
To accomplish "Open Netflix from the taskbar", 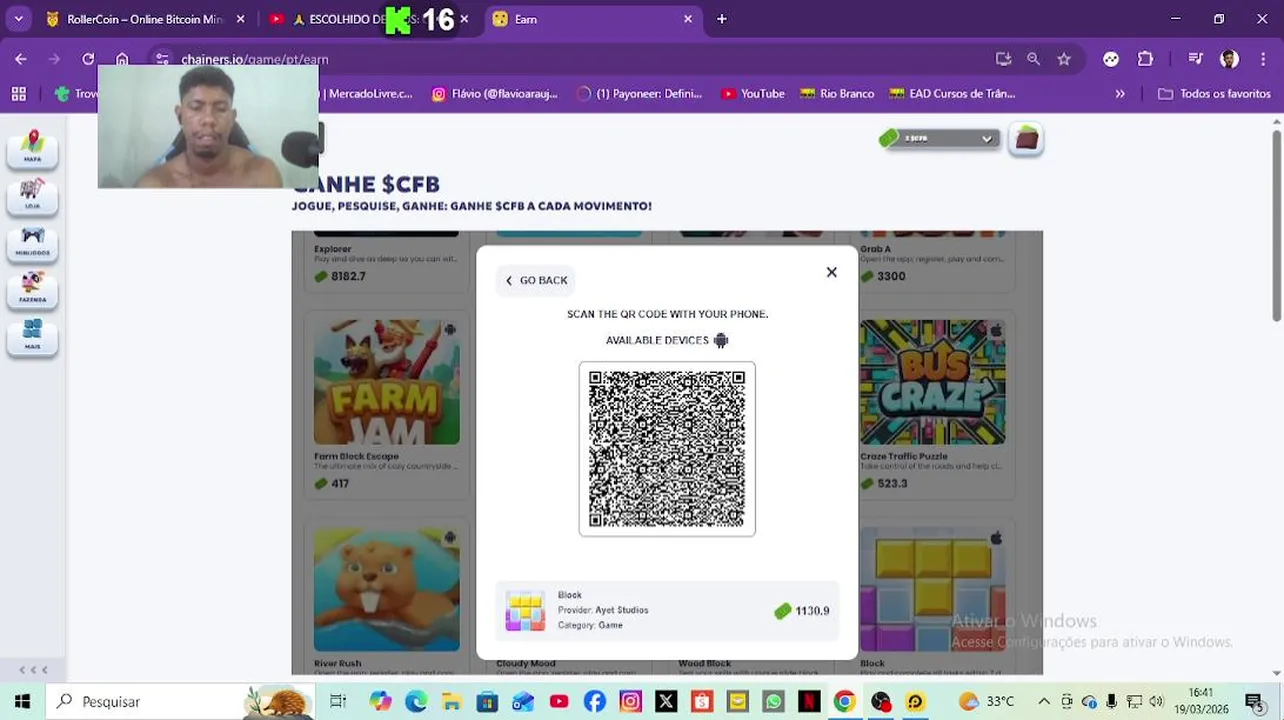I will (x=809, y=701).
